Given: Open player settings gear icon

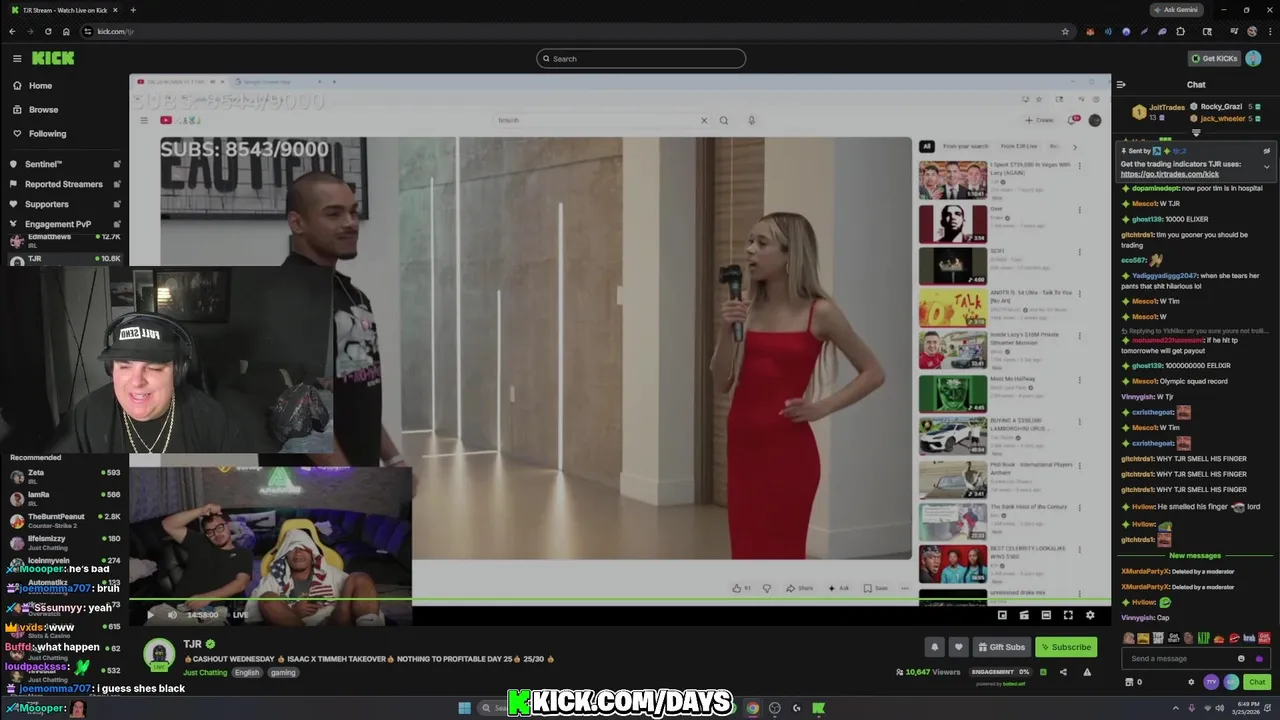Looking at the screenshot, I should (x=1090, y=615).
